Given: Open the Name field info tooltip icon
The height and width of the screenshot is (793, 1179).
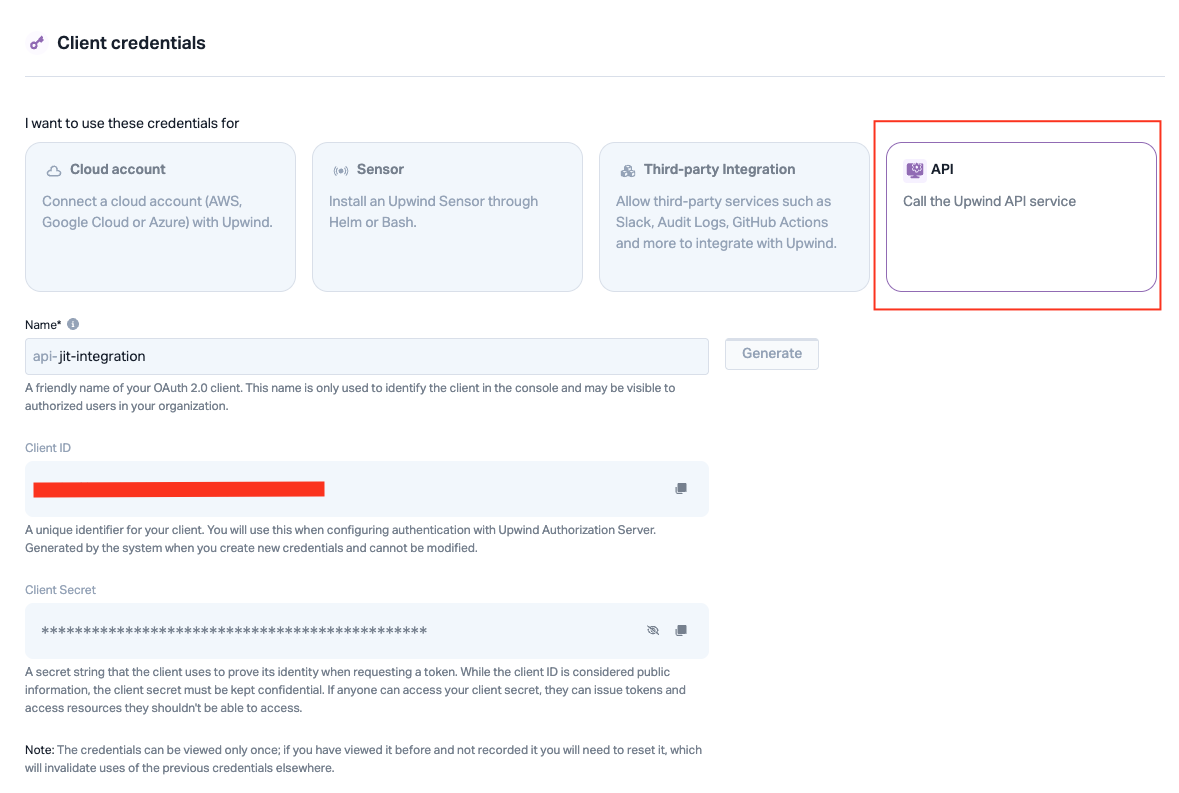Looking at the screenshot, I should [x=73, y=324].
